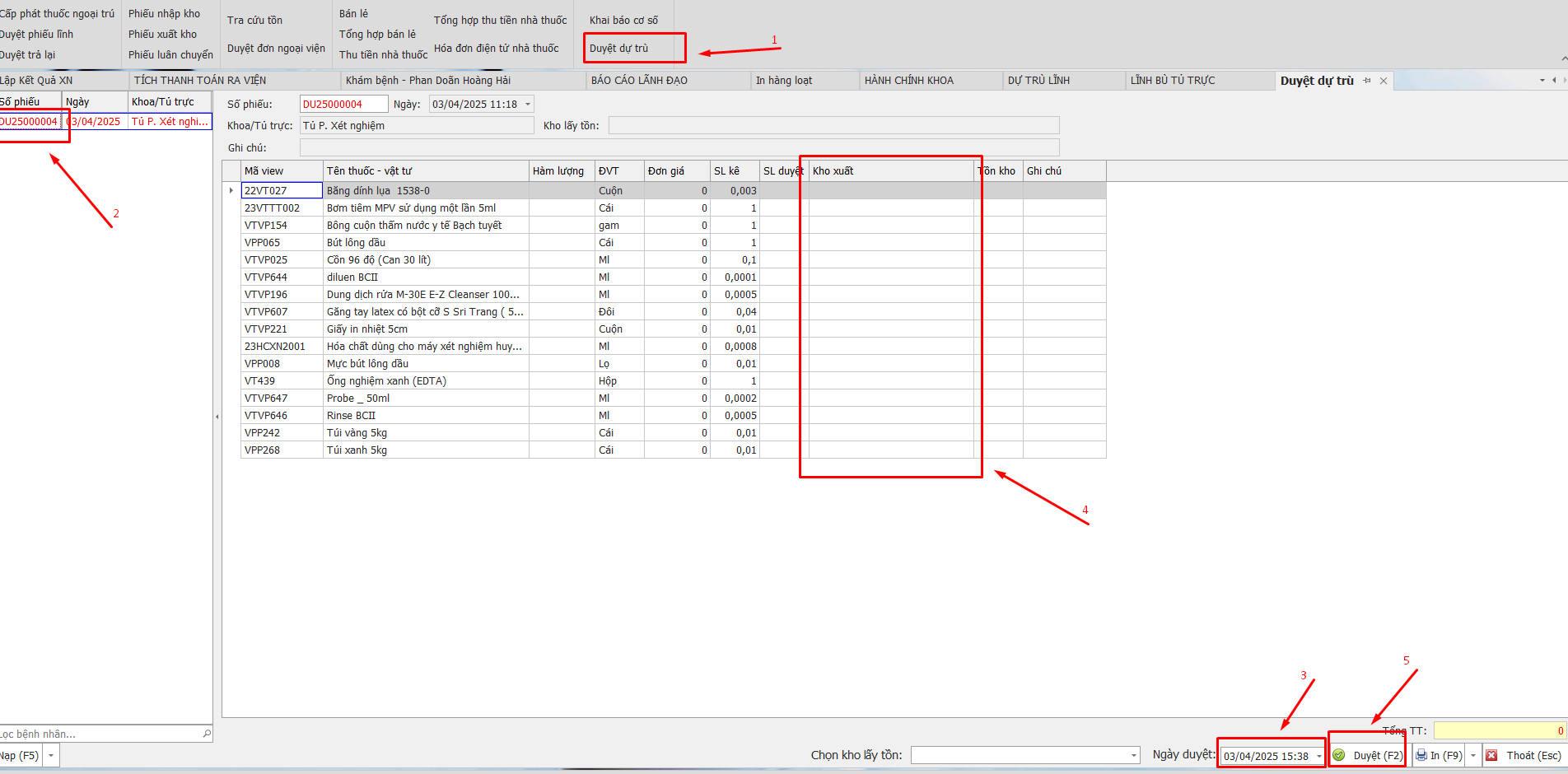Open the dropdown arrow beside In (F9)
1568x774 pixels.
(1473, 755)
